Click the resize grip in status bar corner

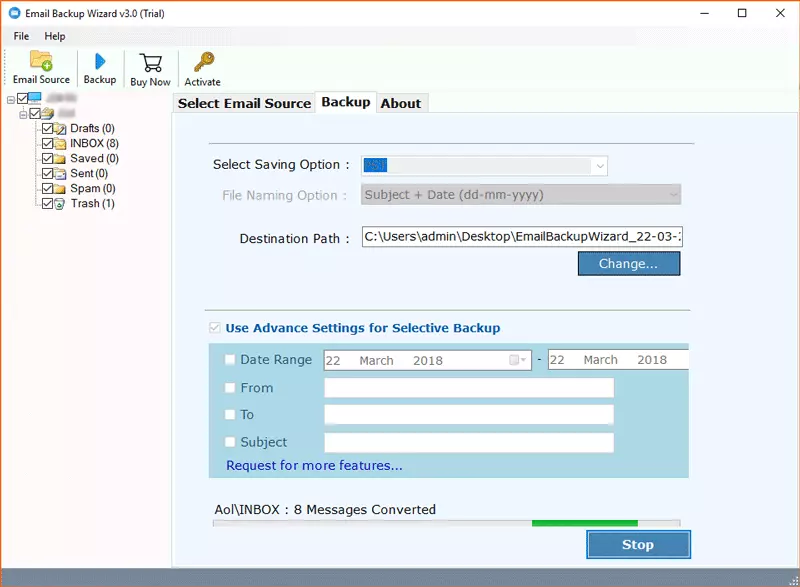[x=794, y=581]
